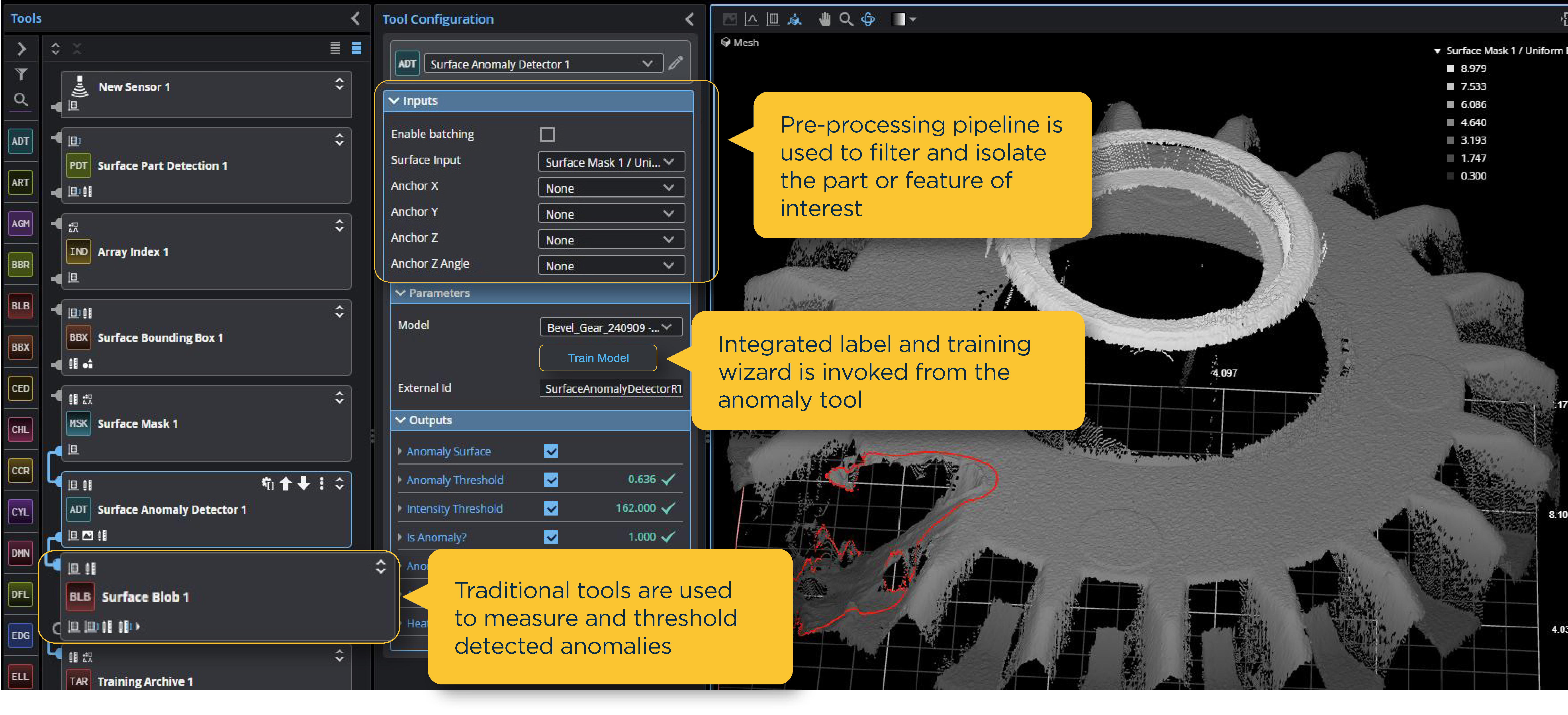Viewport: 1568px width, 715px height.
Task: Collapse the Surface Mask 1 / Uniform legend
Action: (1437, 51)
